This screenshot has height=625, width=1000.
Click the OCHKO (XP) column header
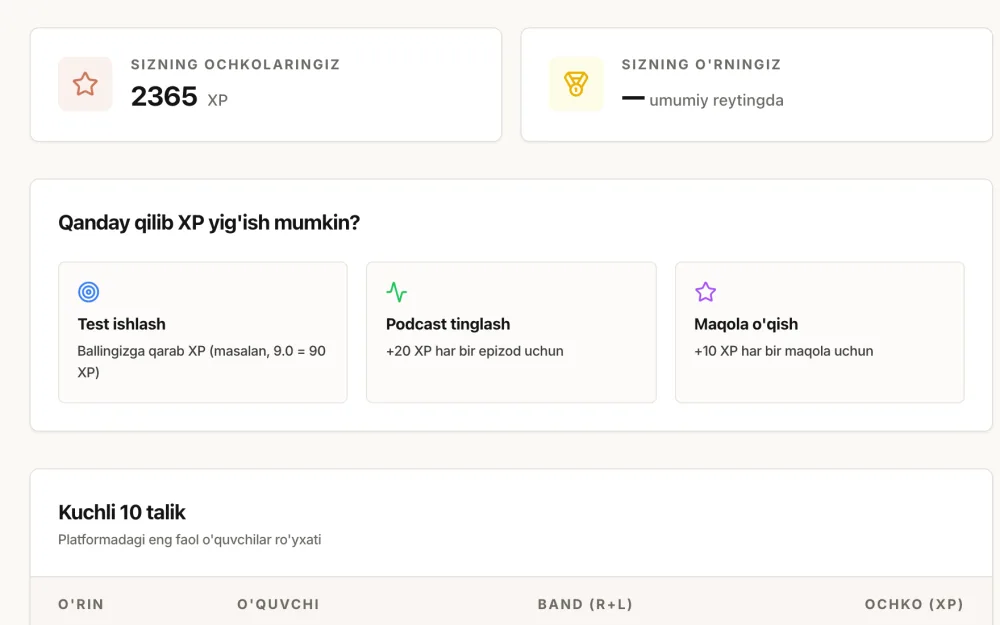click(x=914, y=604)
